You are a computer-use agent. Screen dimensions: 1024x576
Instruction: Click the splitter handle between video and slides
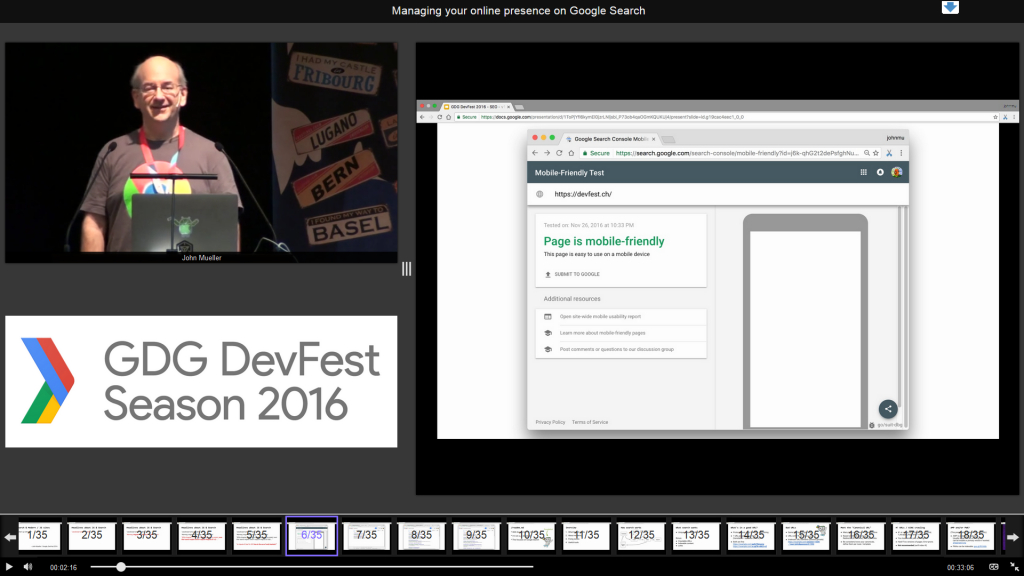click(x=406, y=269)
